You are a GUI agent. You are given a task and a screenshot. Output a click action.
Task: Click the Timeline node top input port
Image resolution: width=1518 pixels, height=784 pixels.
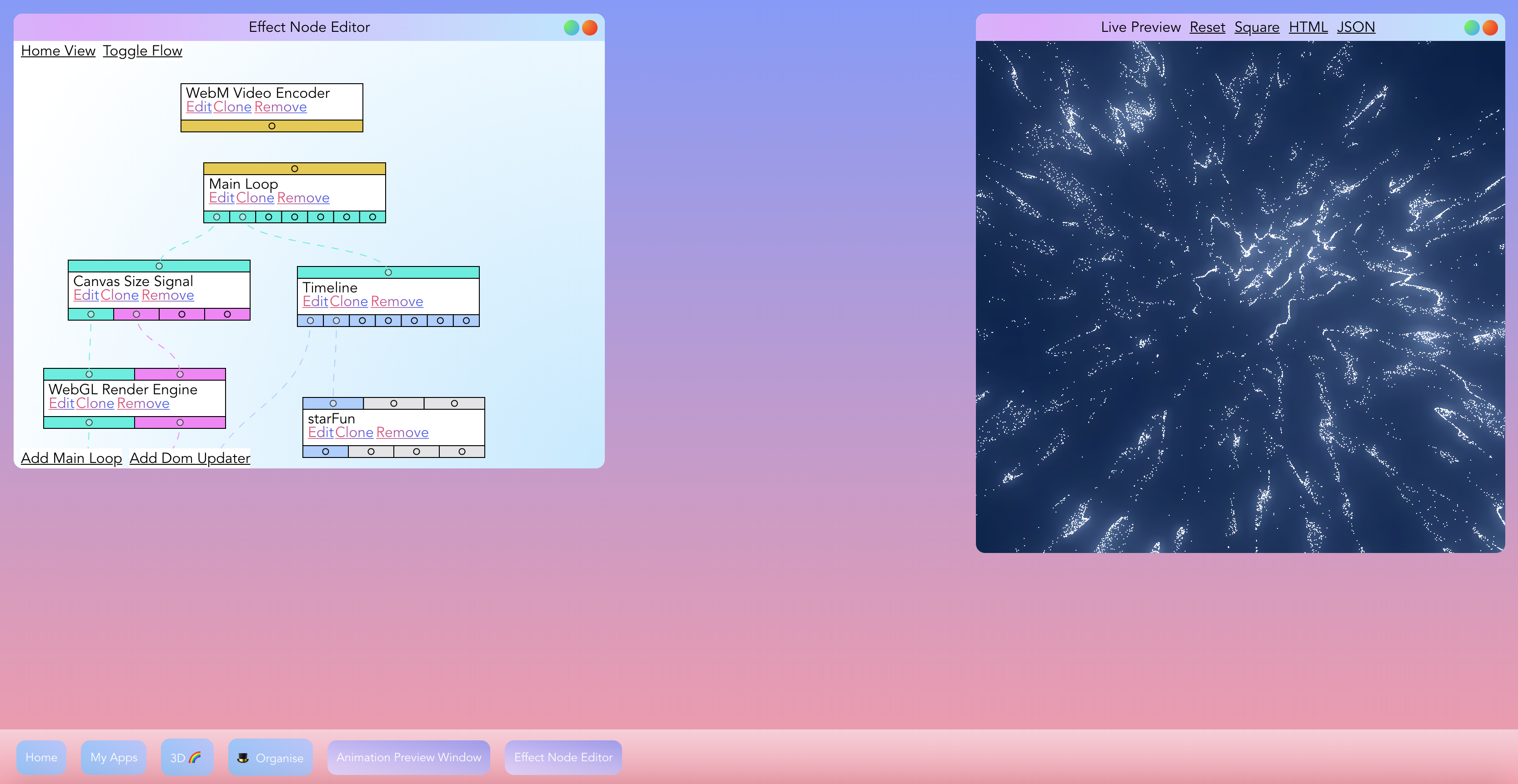[388, 272]
